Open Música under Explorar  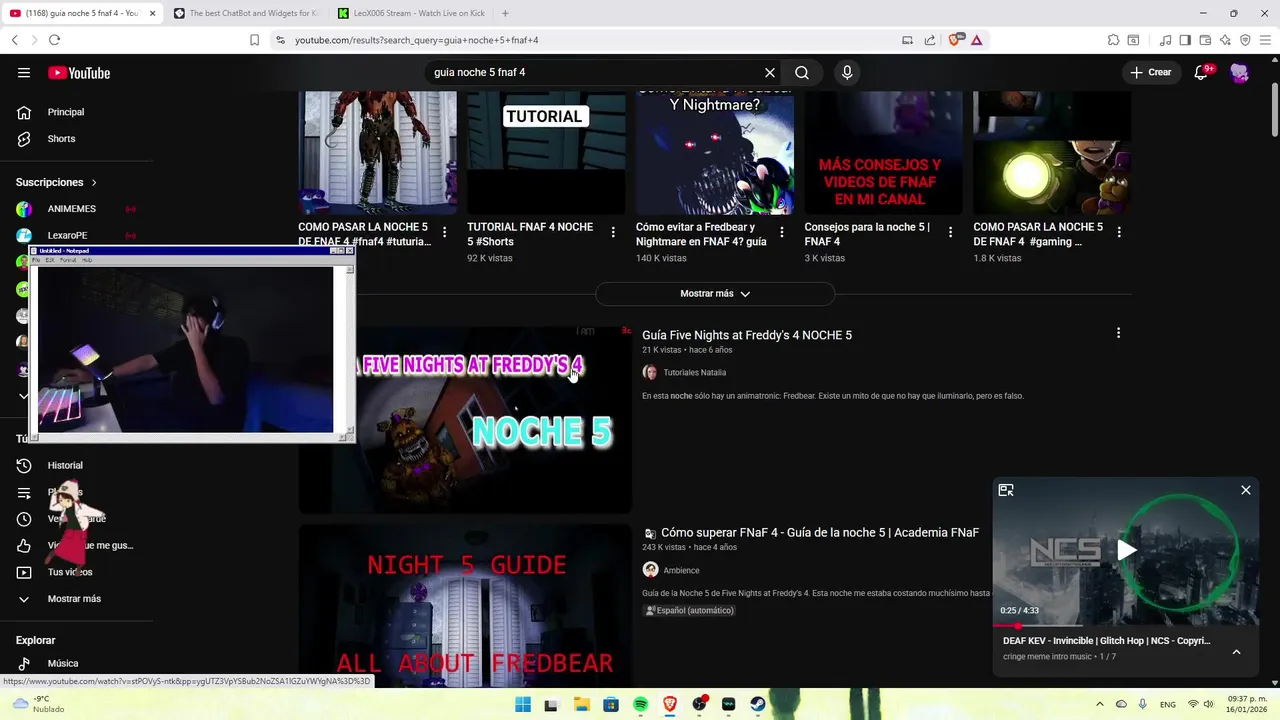[x=62, y=663]
